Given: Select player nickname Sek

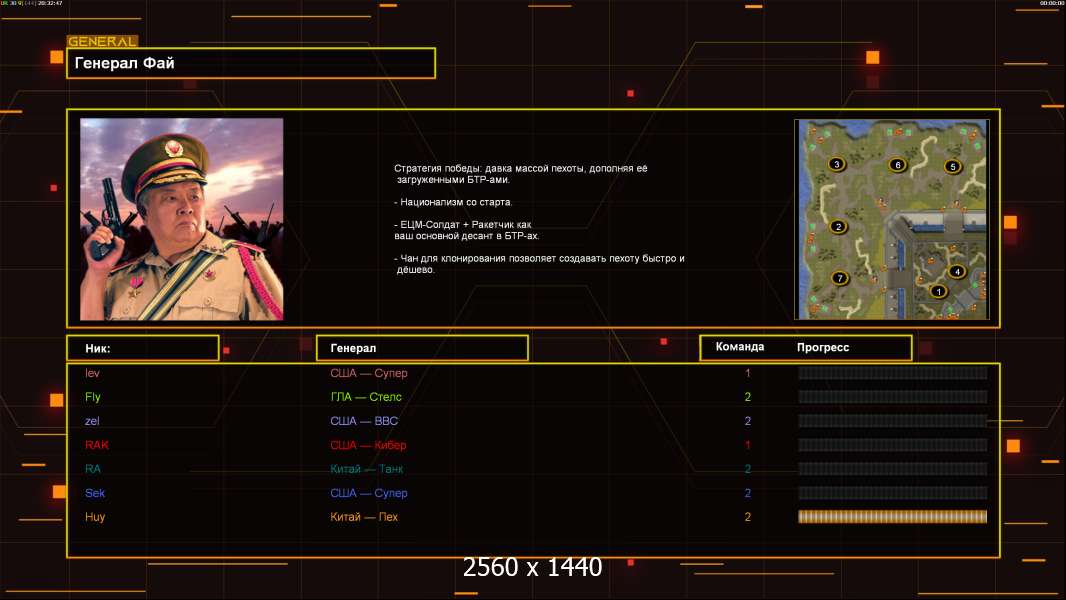Looking at the screenshot, I should point(94,493).
